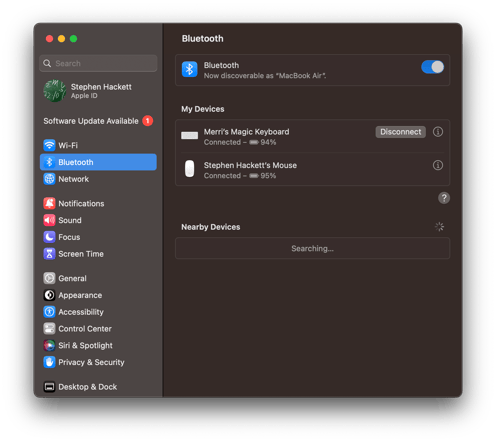Click the Appearance icon
The height and width of the screenshot is (442, 496).
point(49,295)
